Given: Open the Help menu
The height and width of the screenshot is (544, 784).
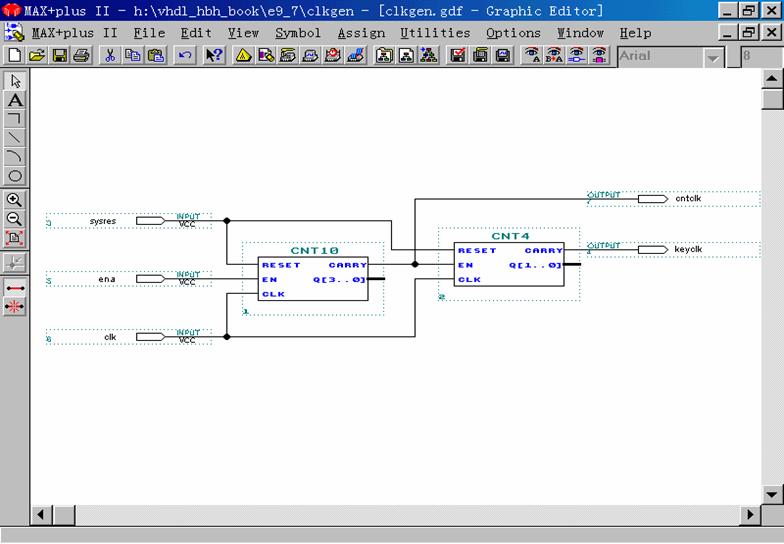Looking at the screenshot, I should coord(636,33).
